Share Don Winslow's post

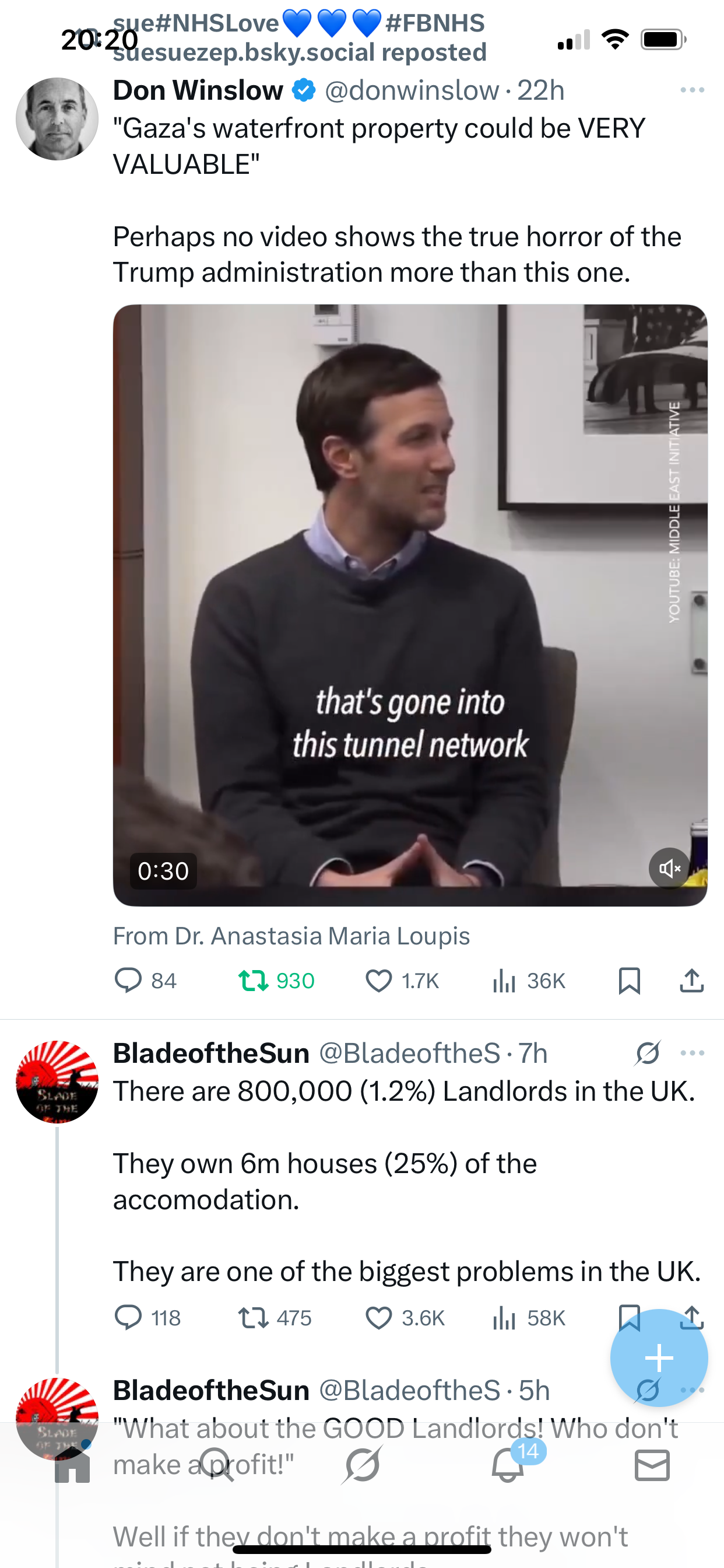[692, 980]
